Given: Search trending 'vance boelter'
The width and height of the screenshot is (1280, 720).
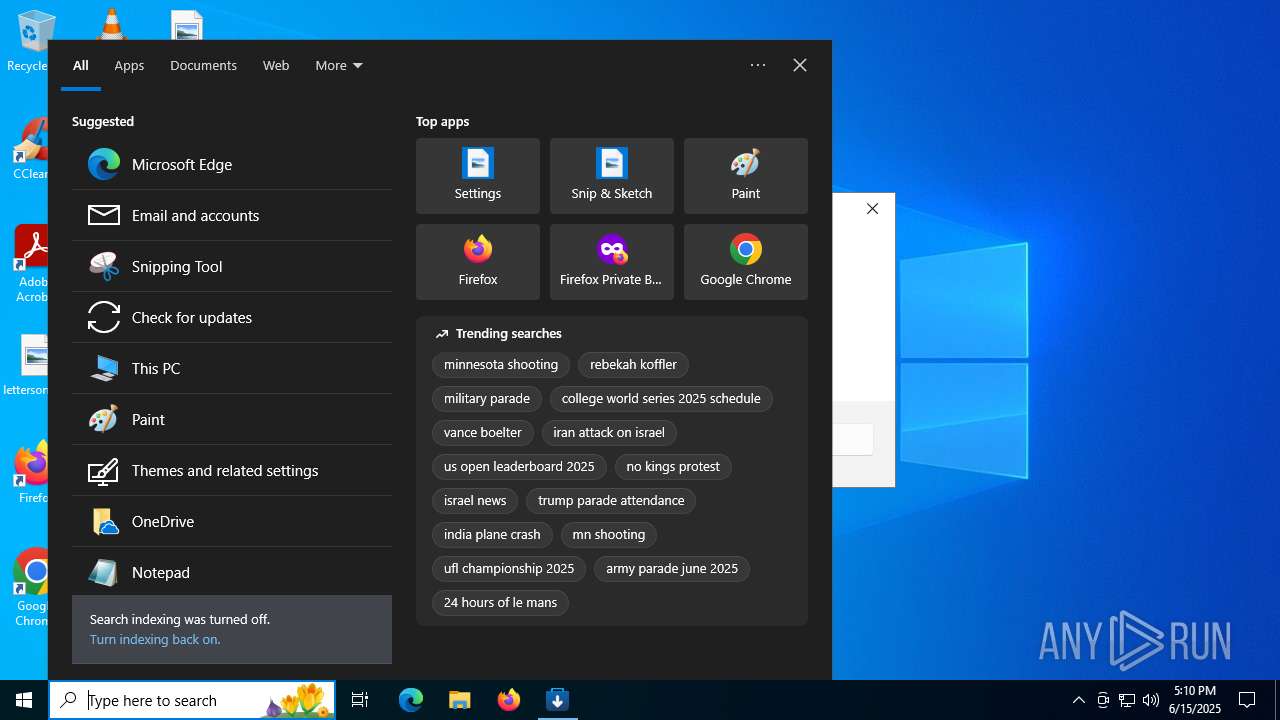Looking at the screenshot, I should pos(483,433).
